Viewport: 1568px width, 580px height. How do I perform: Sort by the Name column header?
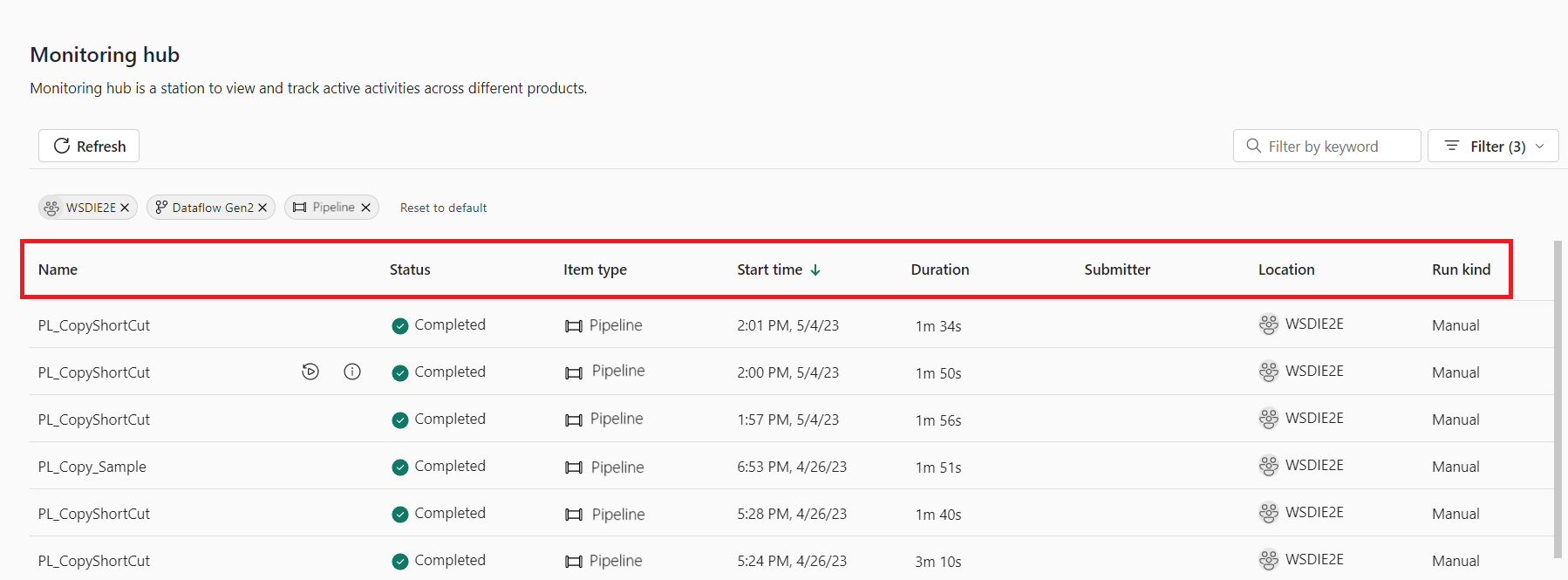58,270
